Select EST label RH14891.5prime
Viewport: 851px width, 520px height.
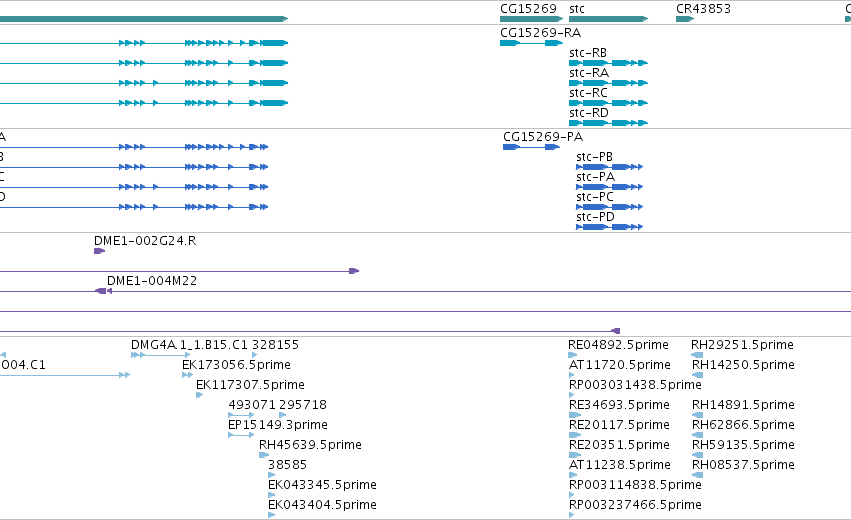pos(744,405)
